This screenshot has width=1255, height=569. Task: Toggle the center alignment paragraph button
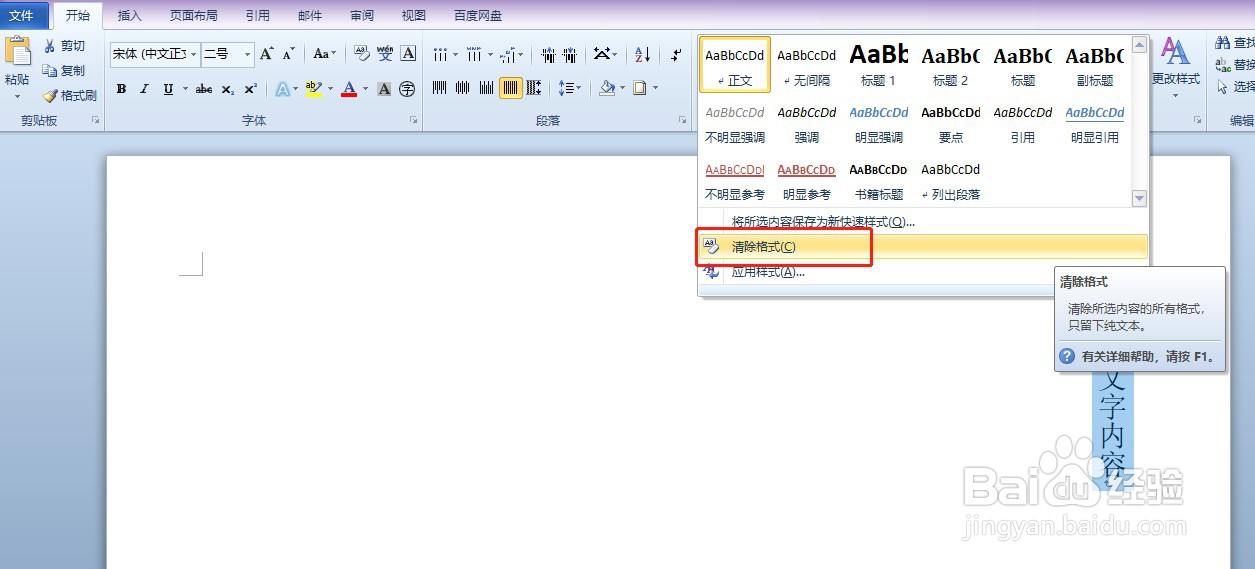[462, 88]
